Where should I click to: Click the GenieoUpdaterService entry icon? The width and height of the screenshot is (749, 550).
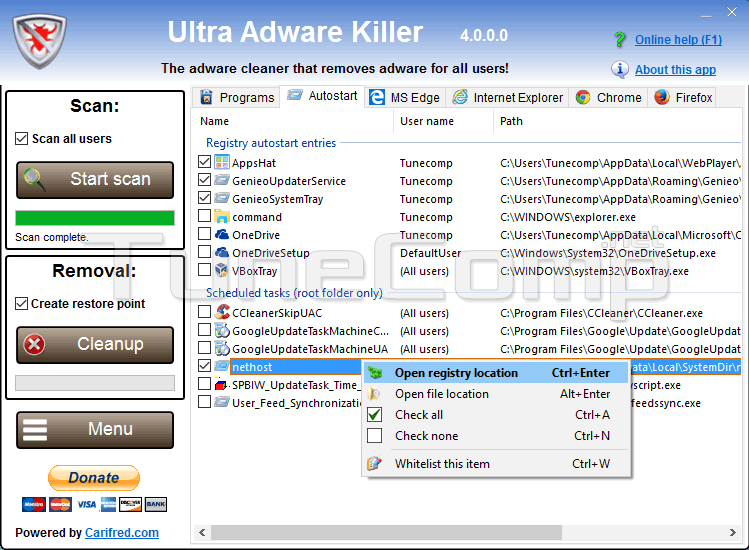[x=222, y=180]
